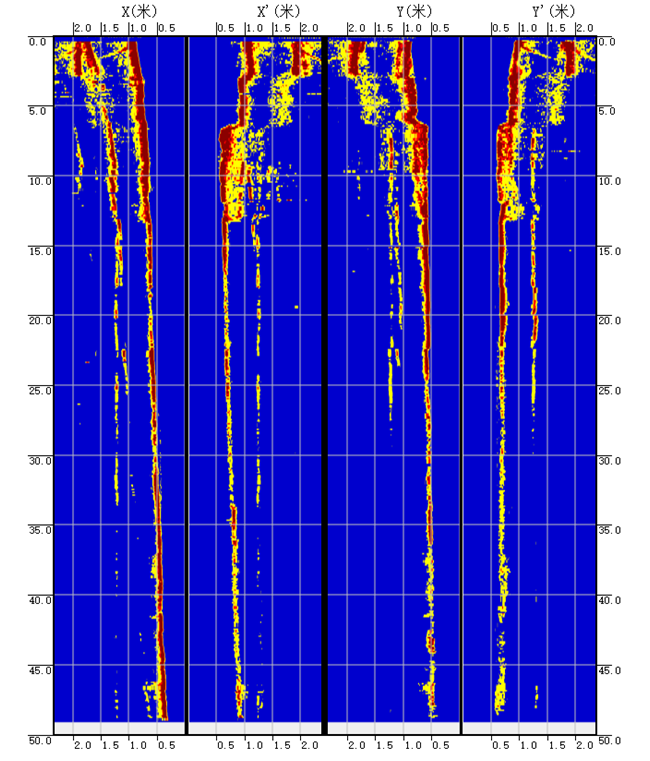Click top 1.5 tick of X panel

(111, 28)
